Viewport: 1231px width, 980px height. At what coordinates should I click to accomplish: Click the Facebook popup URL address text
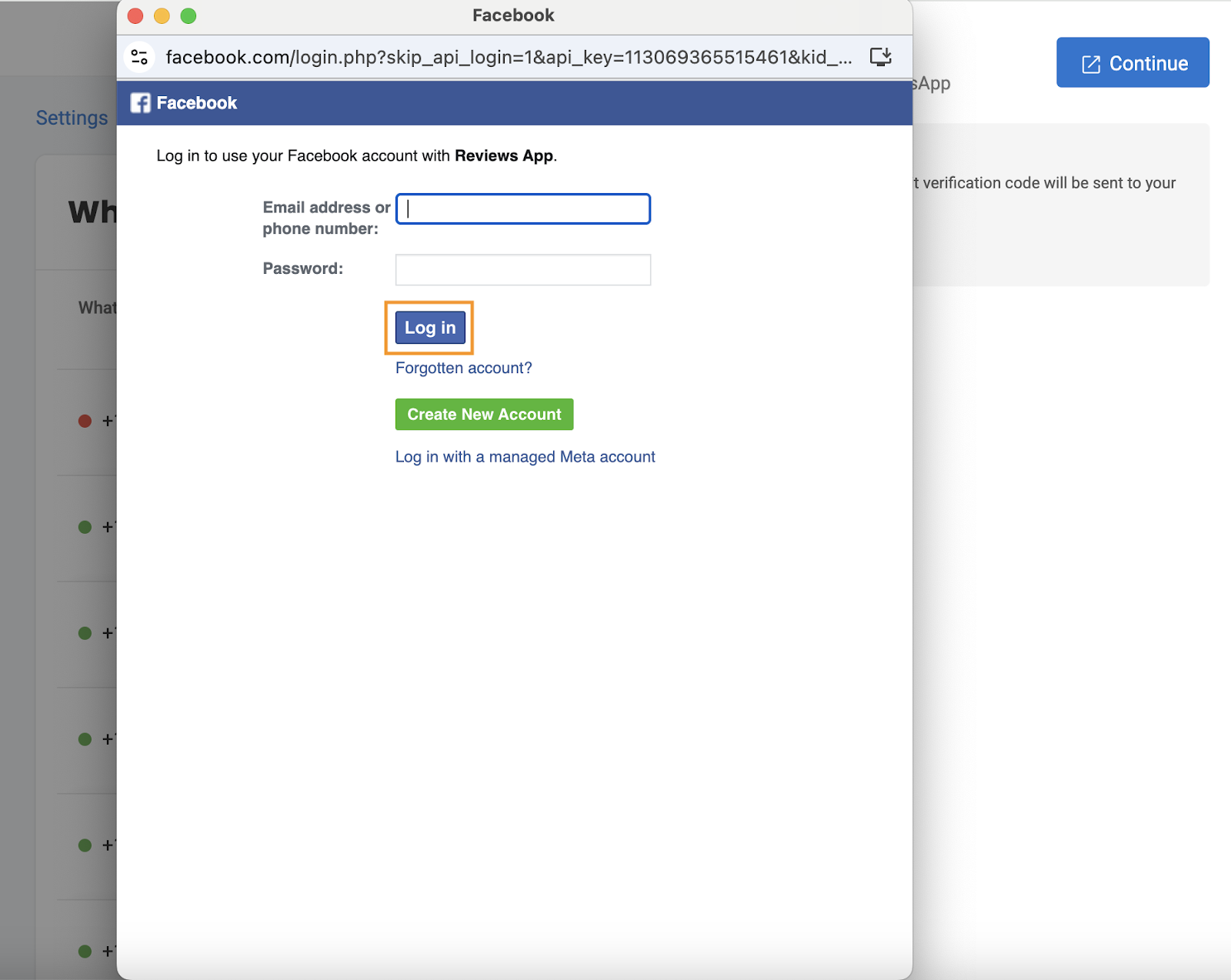pos(509,57)
